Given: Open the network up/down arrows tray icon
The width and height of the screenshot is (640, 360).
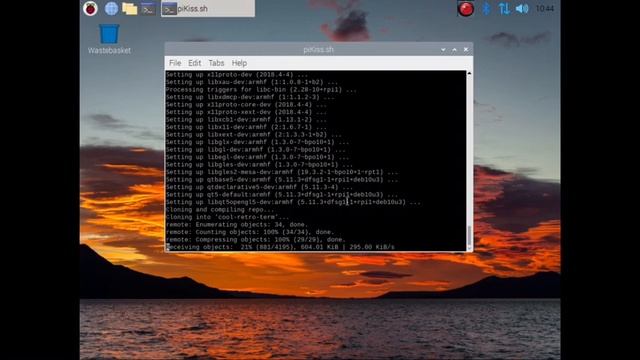Looking at the screenshot, I should pos(504,9).
